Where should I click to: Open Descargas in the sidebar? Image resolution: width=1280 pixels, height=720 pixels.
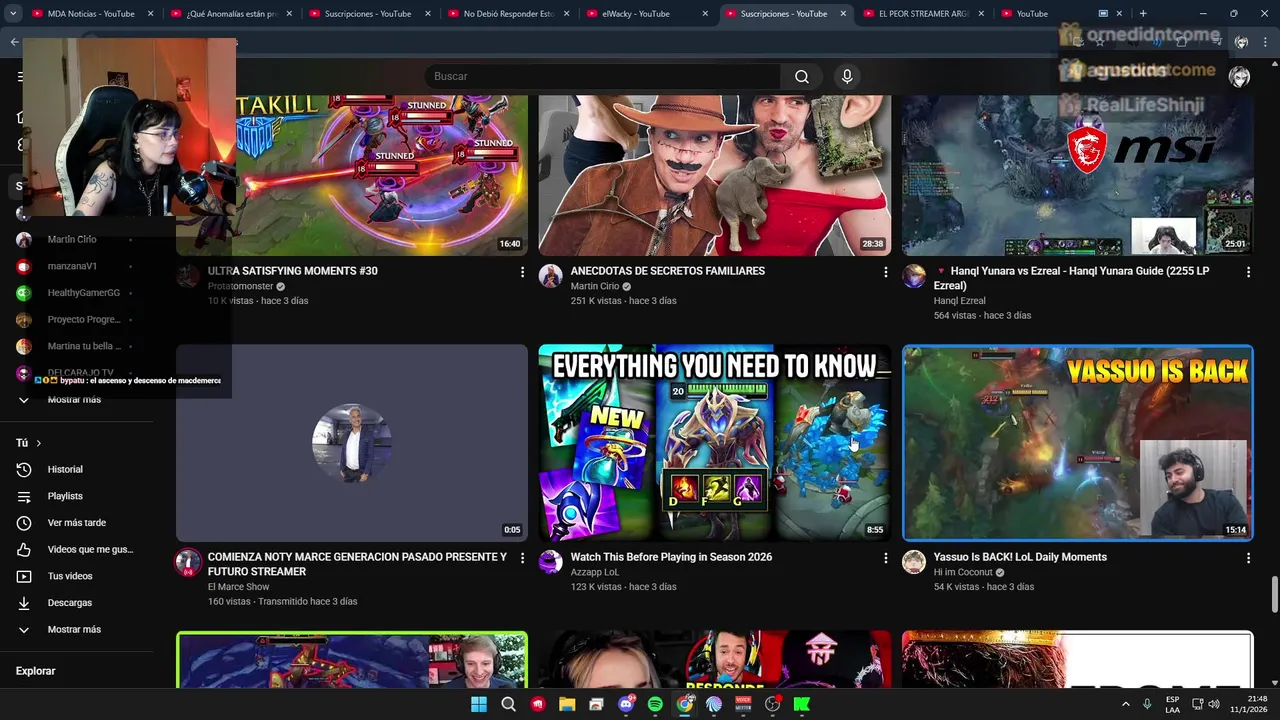[x=77, y=603]
